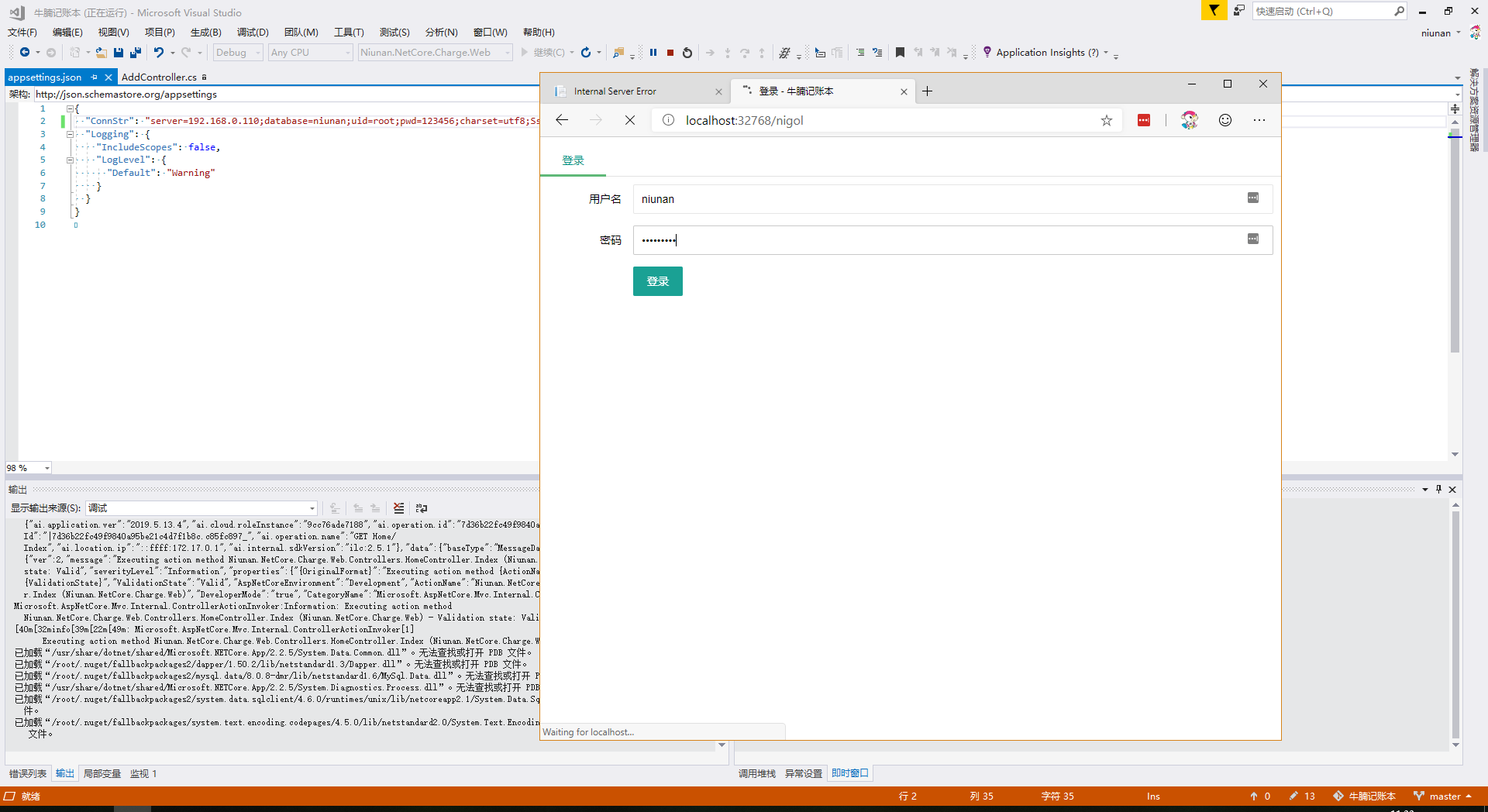Image resolution: width=1488 pixels, height=812 pixels.
Task: Expand the Application Insights dropdown arrow
Action: (1106, 53)
